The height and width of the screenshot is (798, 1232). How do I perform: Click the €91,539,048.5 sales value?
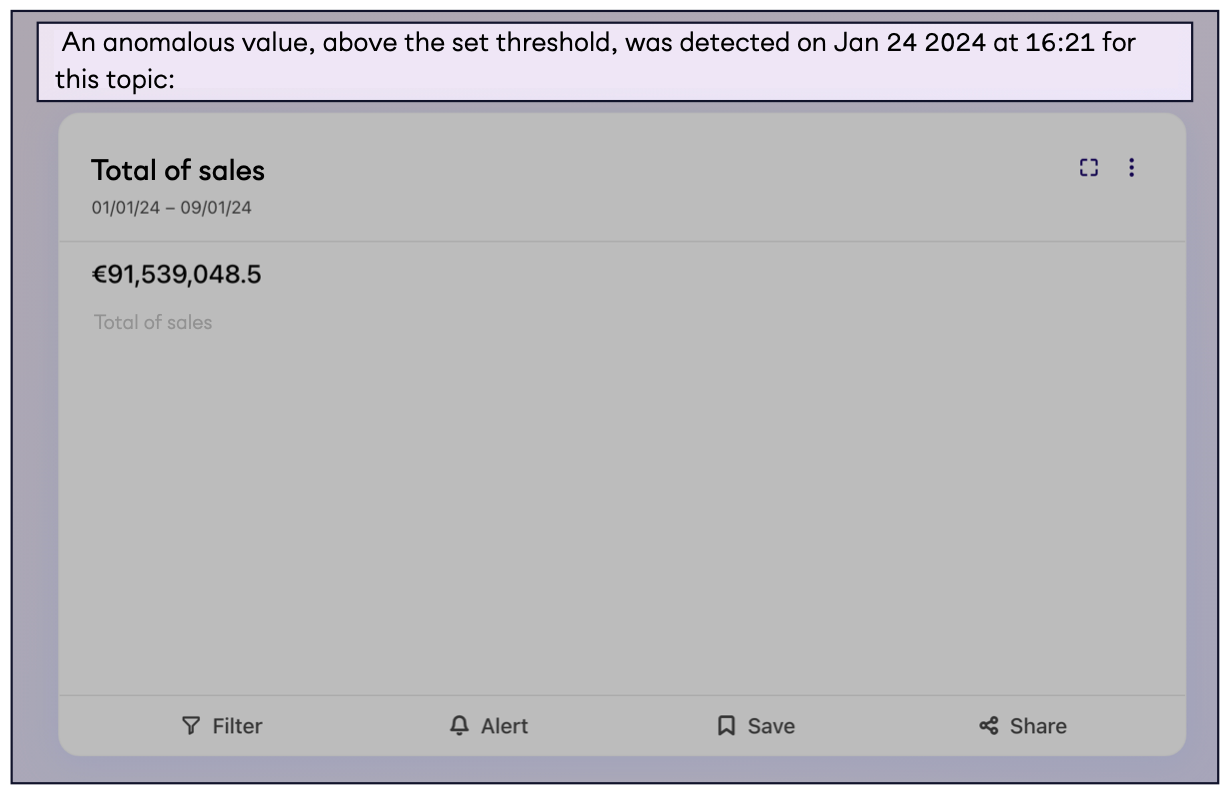[x=176, y=275]
